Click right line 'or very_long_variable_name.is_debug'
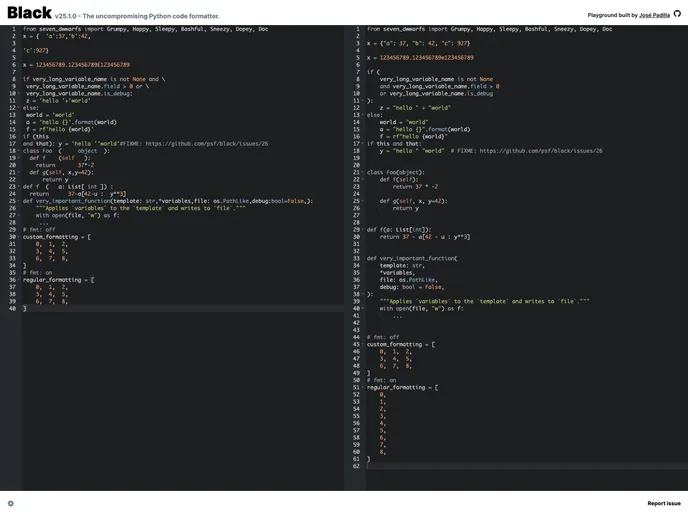This screenshot has width=688, height=512. pos(436,93)
